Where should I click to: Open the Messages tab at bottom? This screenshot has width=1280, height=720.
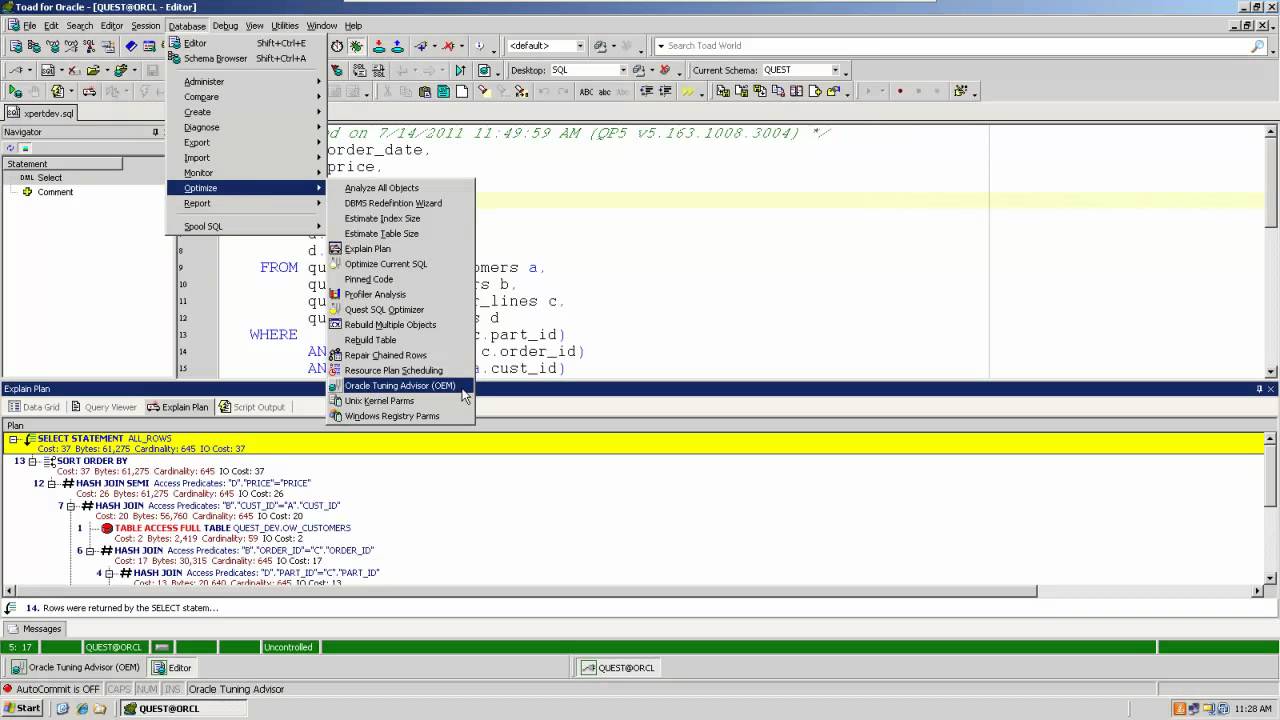click(35, 629)
